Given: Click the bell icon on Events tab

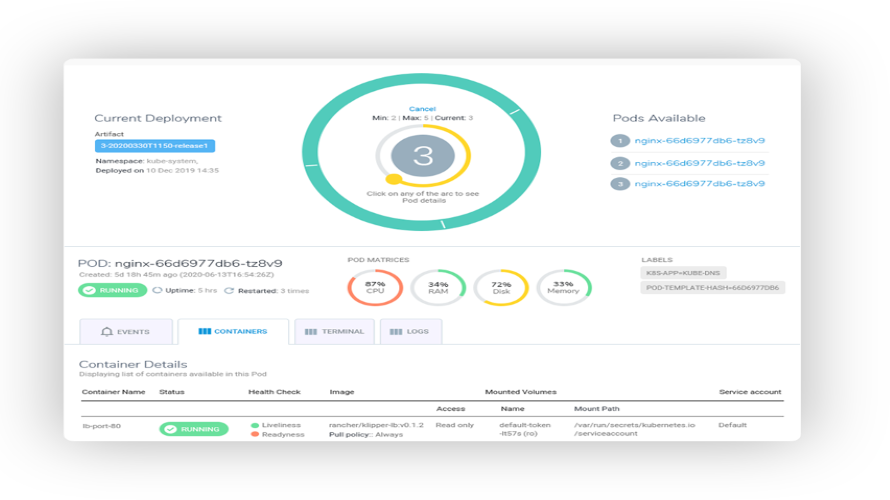Looking at the screenshot, I should (x=107, y=331).
